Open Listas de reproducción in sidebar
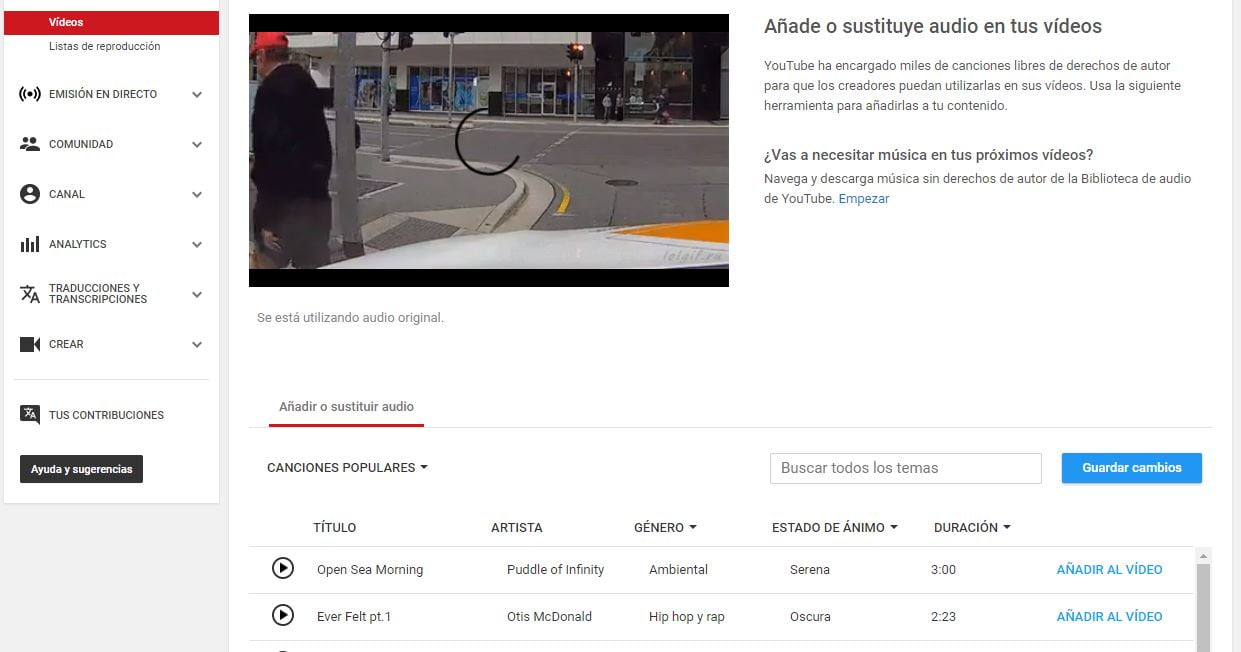 coord(104,46)
